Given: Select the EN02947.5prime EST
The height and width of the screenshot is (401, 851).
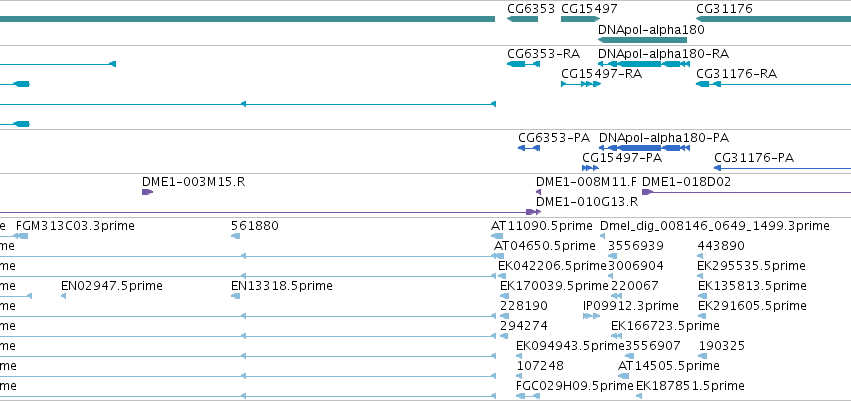Looking at the screenshot, I should [63, 296].
